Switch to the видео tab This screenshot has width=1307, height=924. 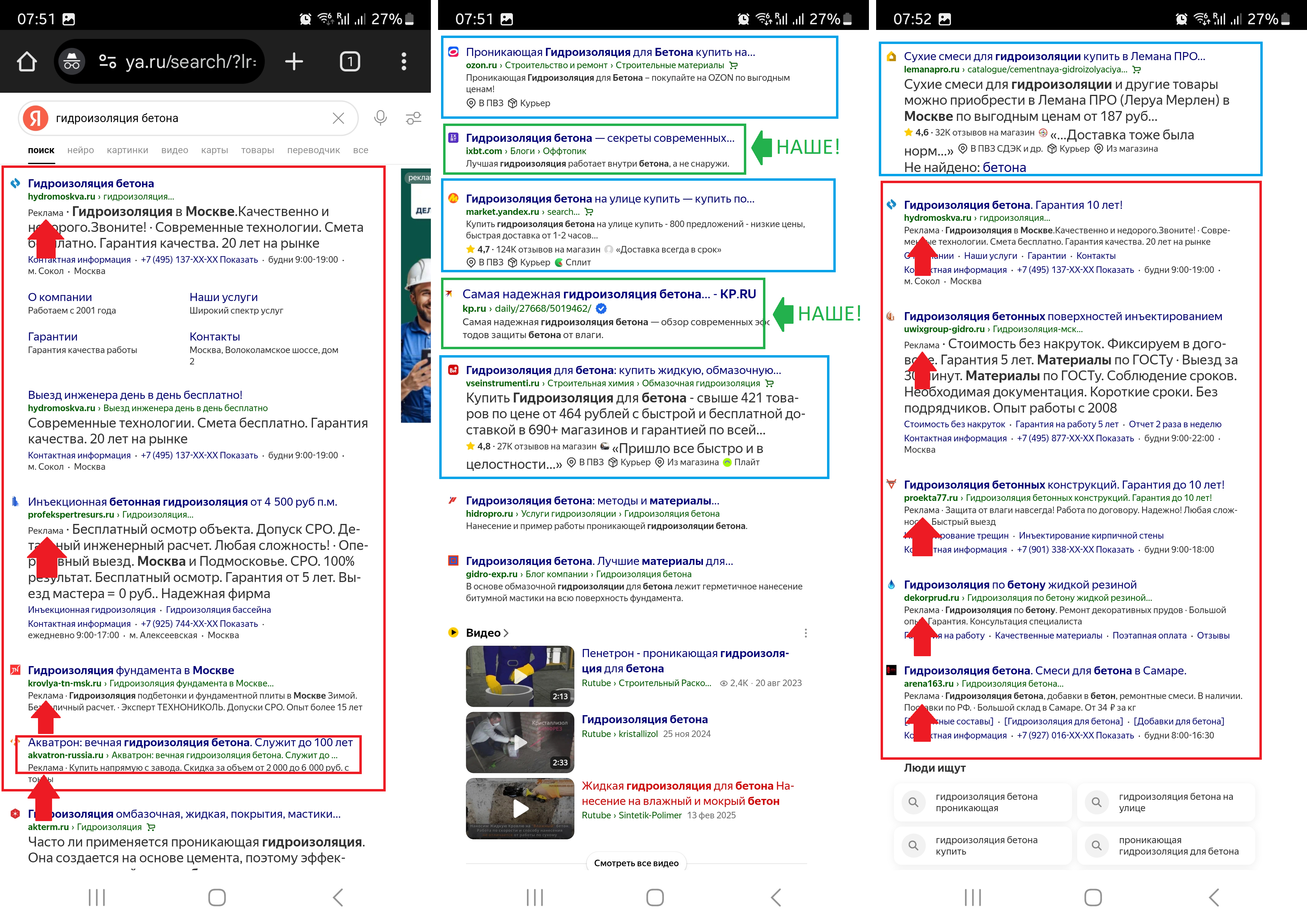[x=174, y=150]
